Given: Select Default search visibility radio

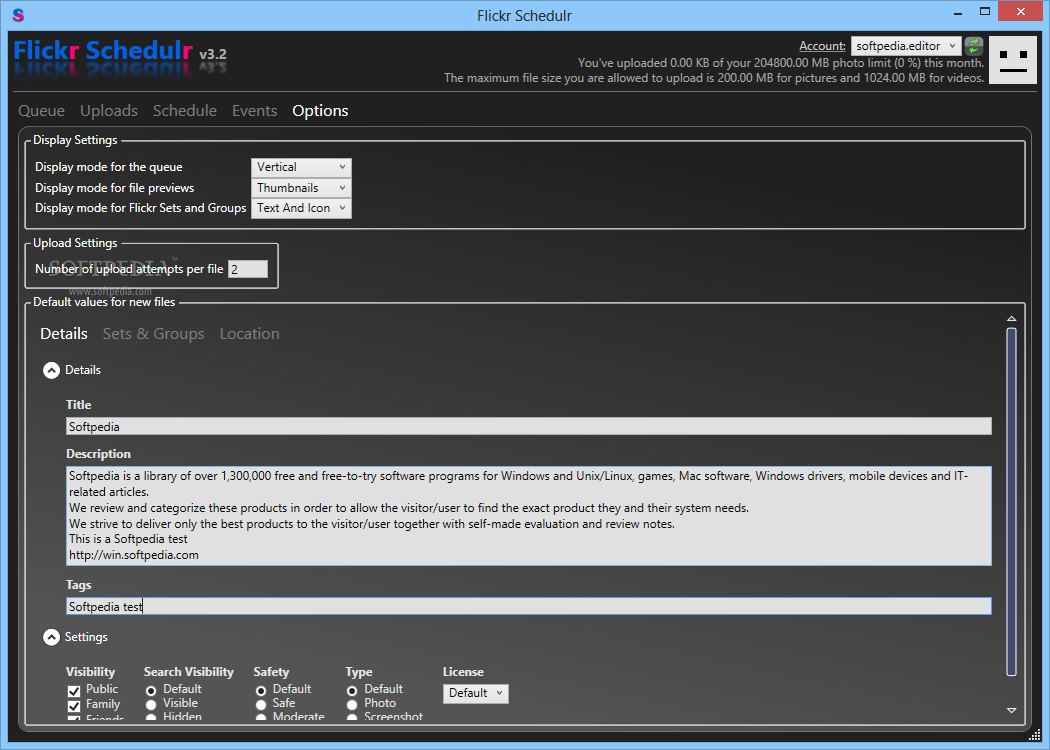Looking at the screenshot, I should point(151,691).
